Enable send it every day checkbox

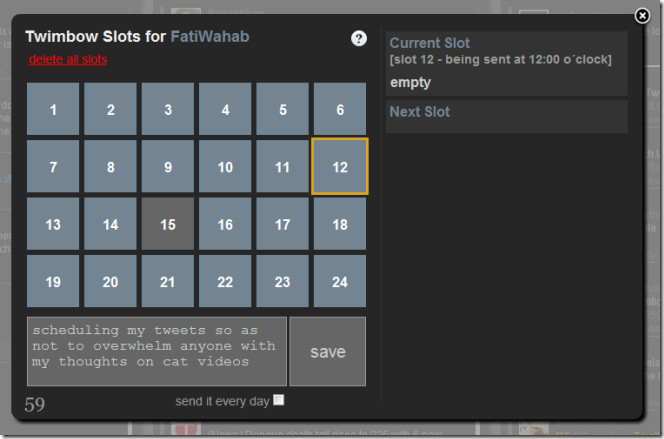[279, 400]
